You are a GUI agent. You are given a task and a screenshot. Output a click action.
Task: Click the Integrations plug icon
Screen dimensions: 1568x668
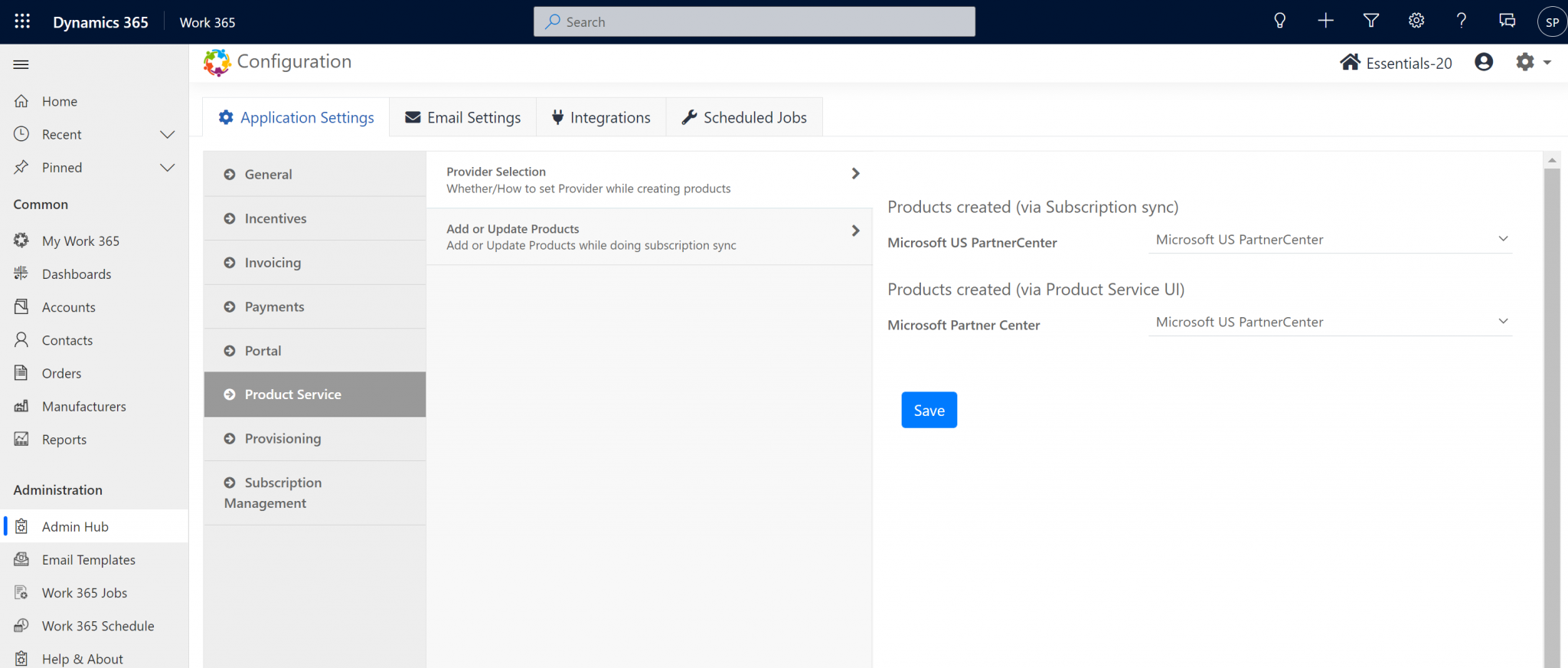557,117
